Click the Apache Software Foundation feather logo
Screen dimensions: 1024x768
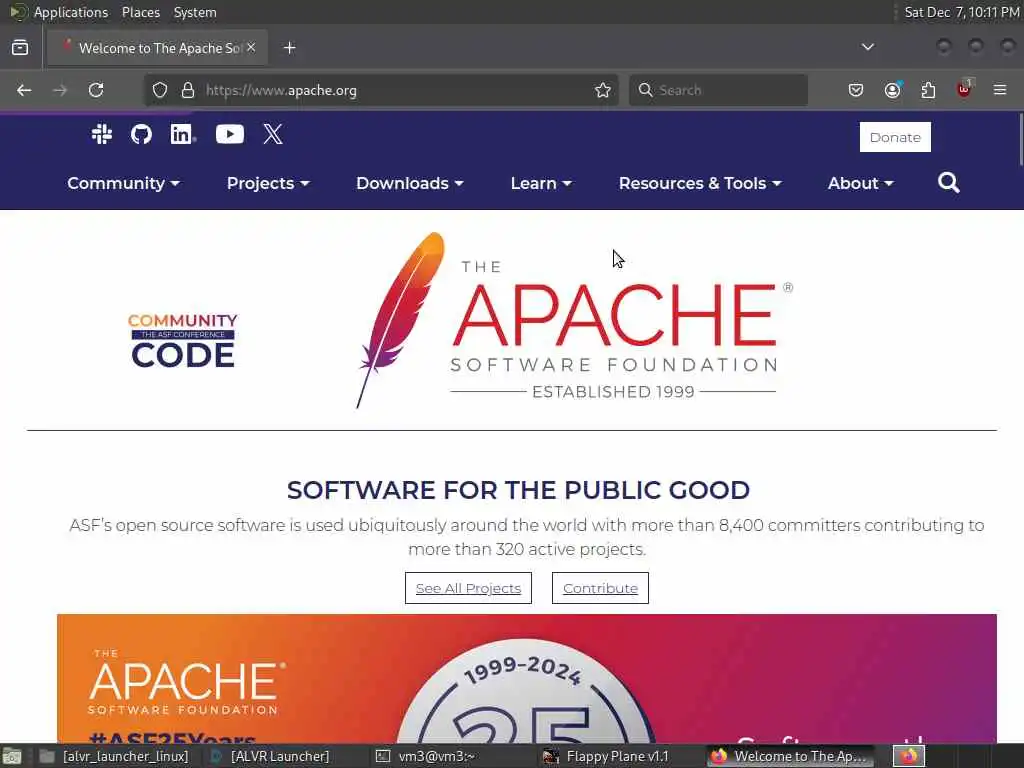(x=574, y=320)
